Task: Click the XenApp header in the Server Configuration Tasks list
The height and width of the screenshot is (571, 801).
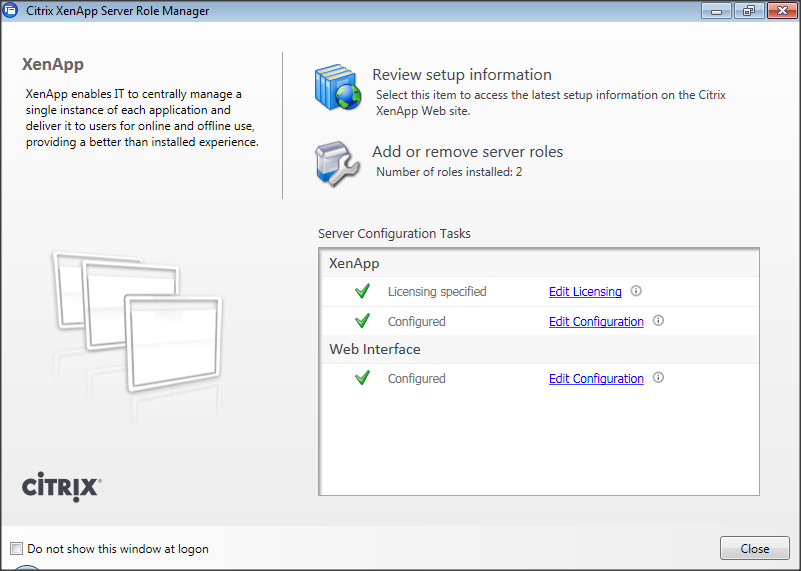Action: pos(354,264)
